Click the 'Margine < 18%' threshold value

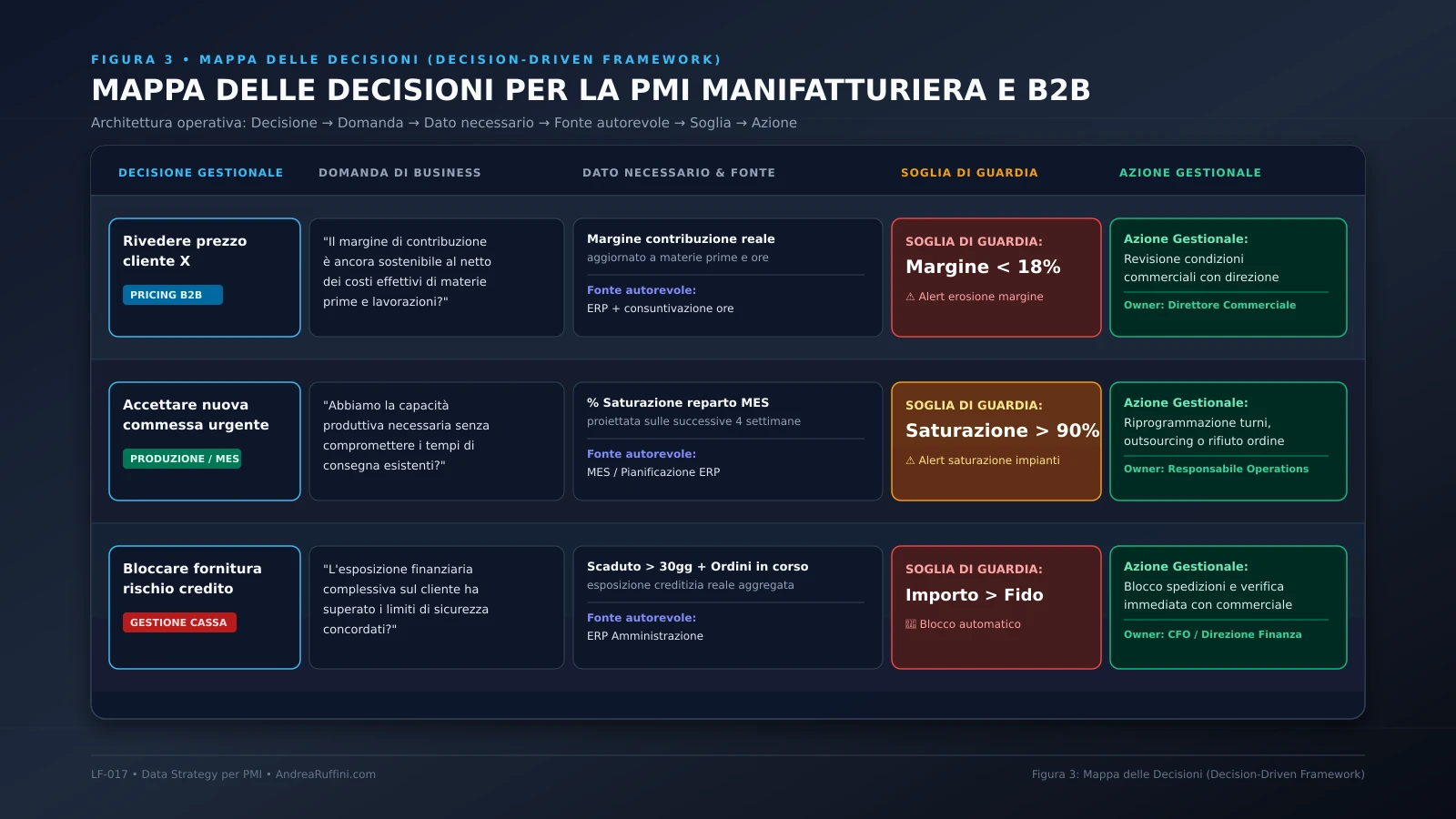coord(983,267)
